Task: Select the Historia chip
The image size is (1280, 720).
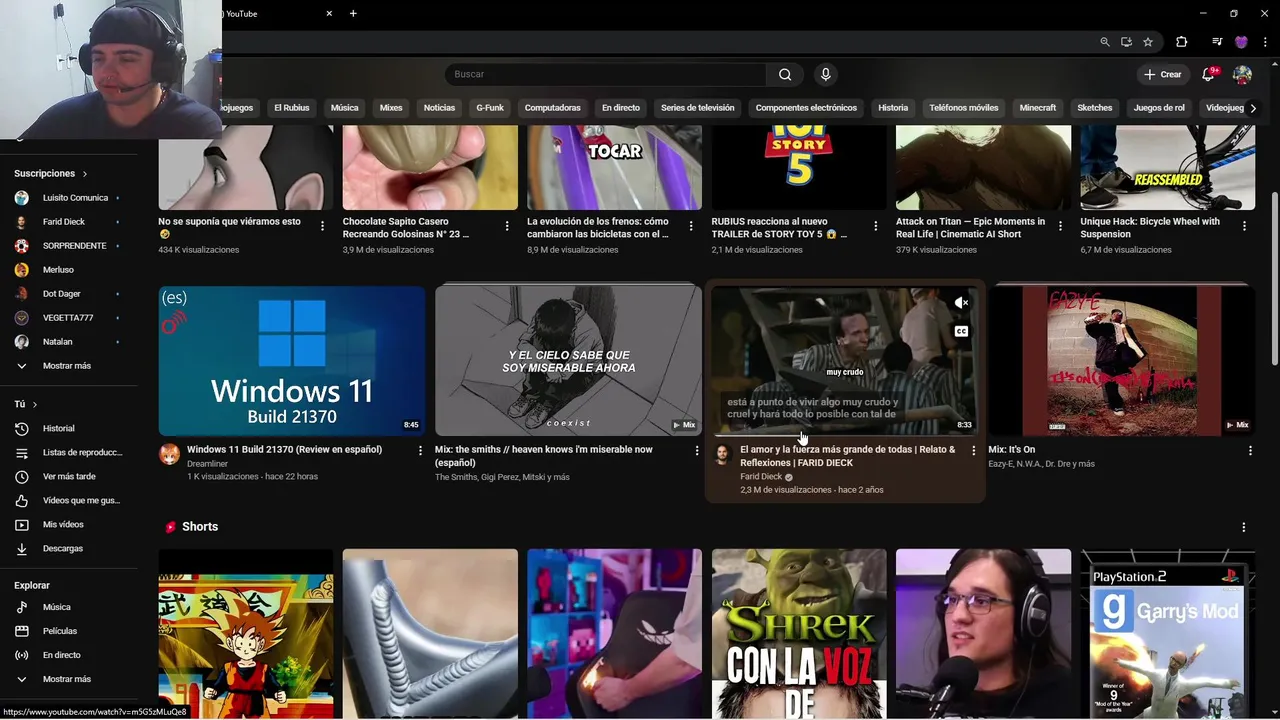Action: [x=893, y=108]
